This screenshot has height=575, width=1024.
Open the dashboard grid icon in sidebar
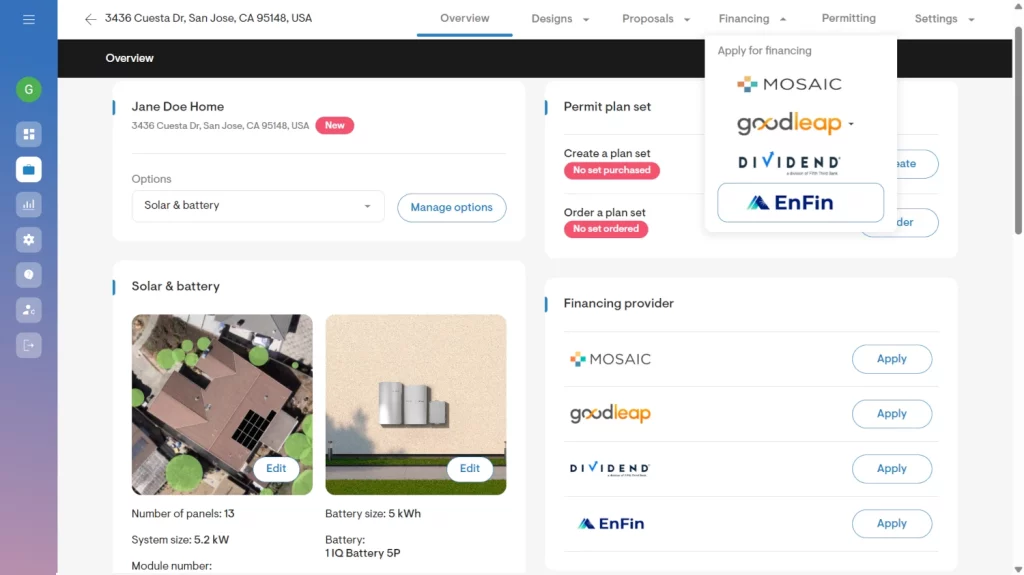(x=28, y=134)
